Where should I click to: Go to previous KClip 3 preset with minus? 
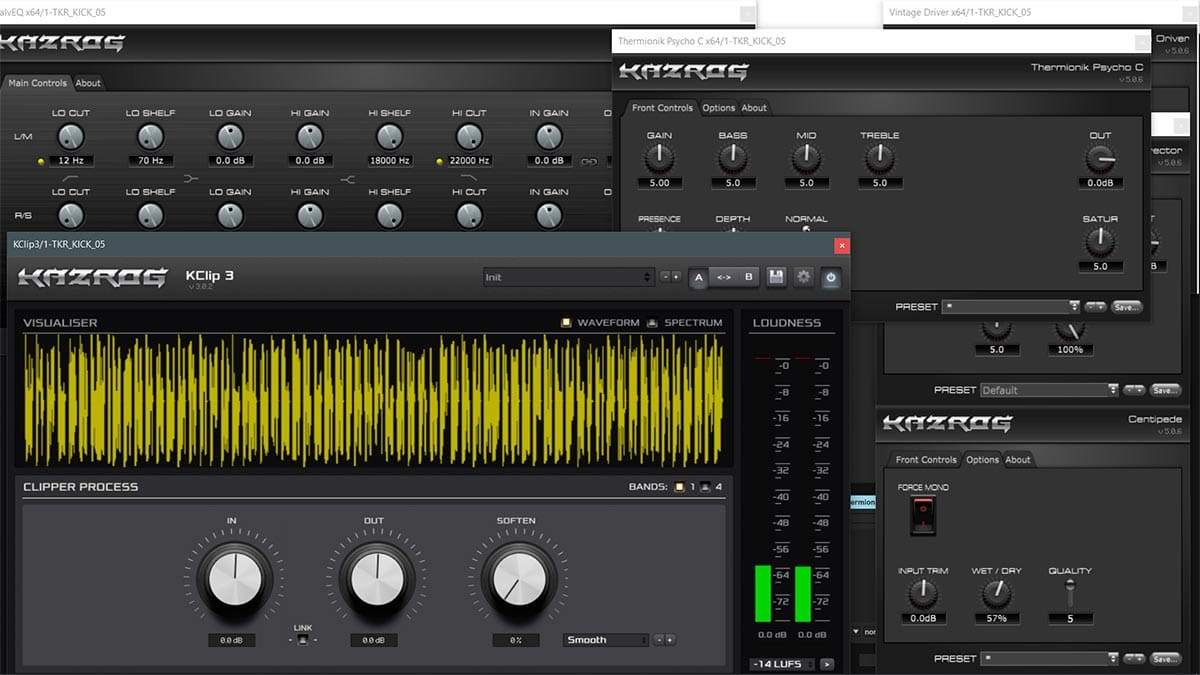coord(665,277)
